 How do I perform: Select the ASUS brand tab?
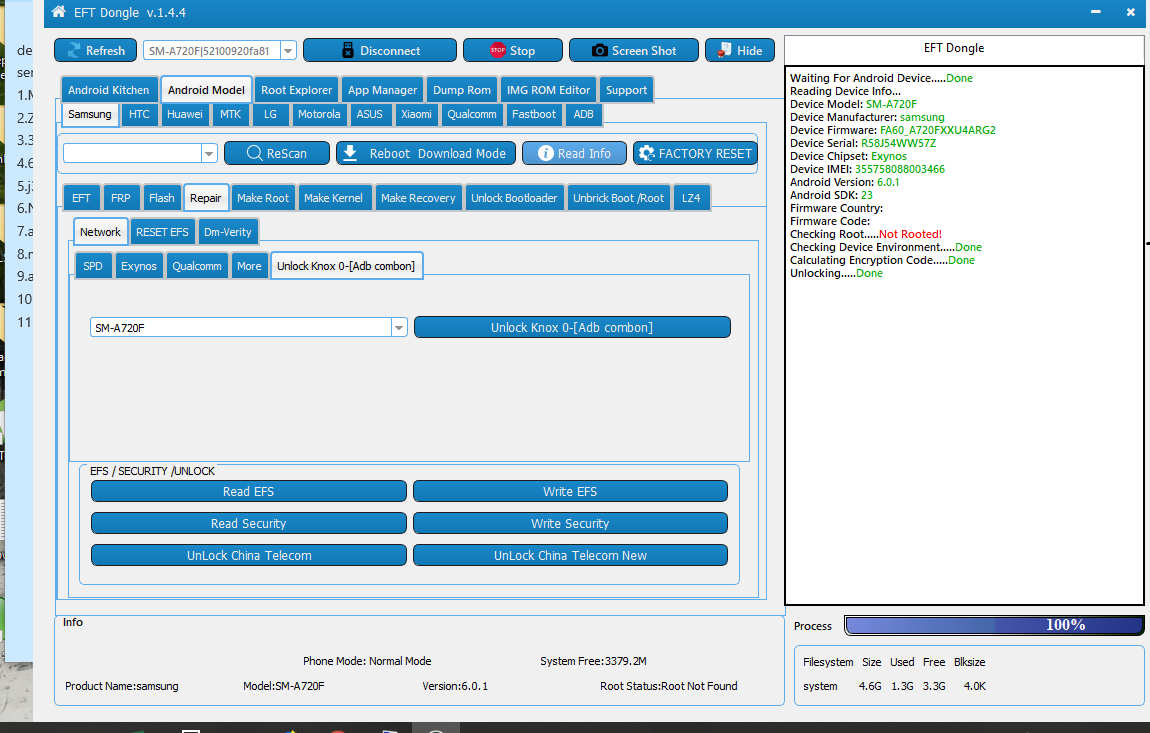tap(370, 114)
